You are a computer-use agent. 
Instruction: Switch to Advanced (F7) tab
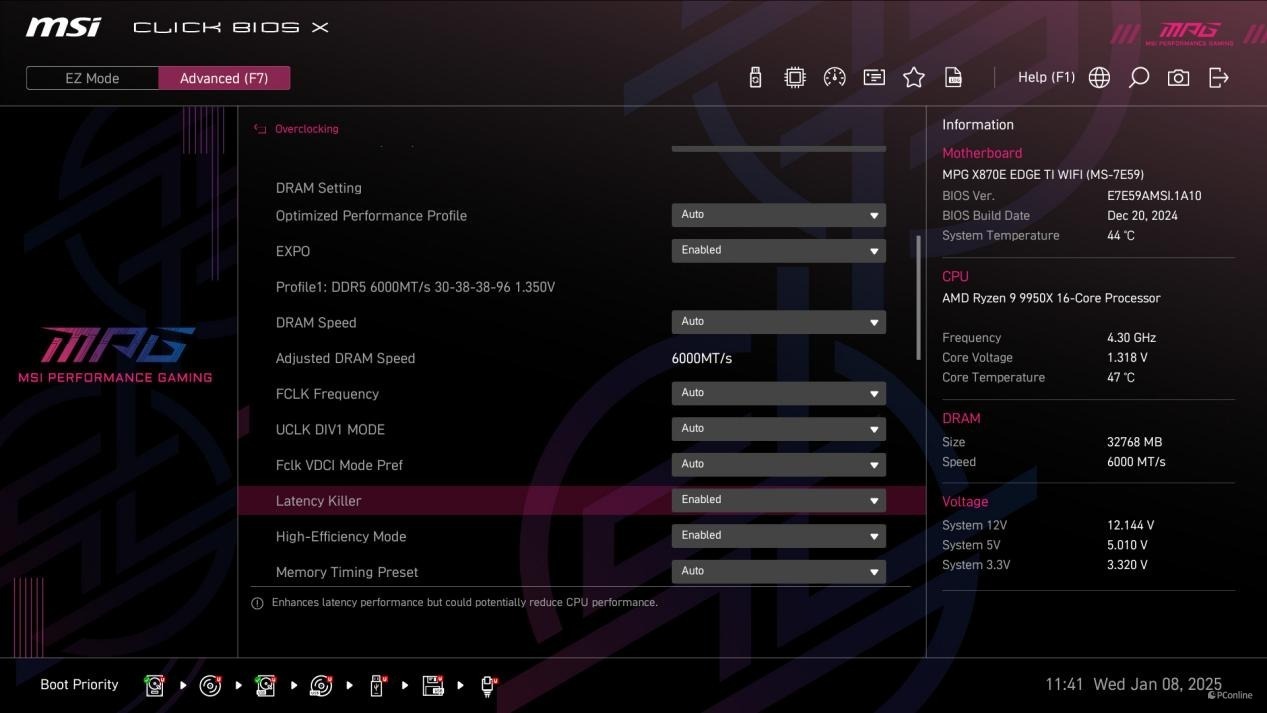pos(224,78)
